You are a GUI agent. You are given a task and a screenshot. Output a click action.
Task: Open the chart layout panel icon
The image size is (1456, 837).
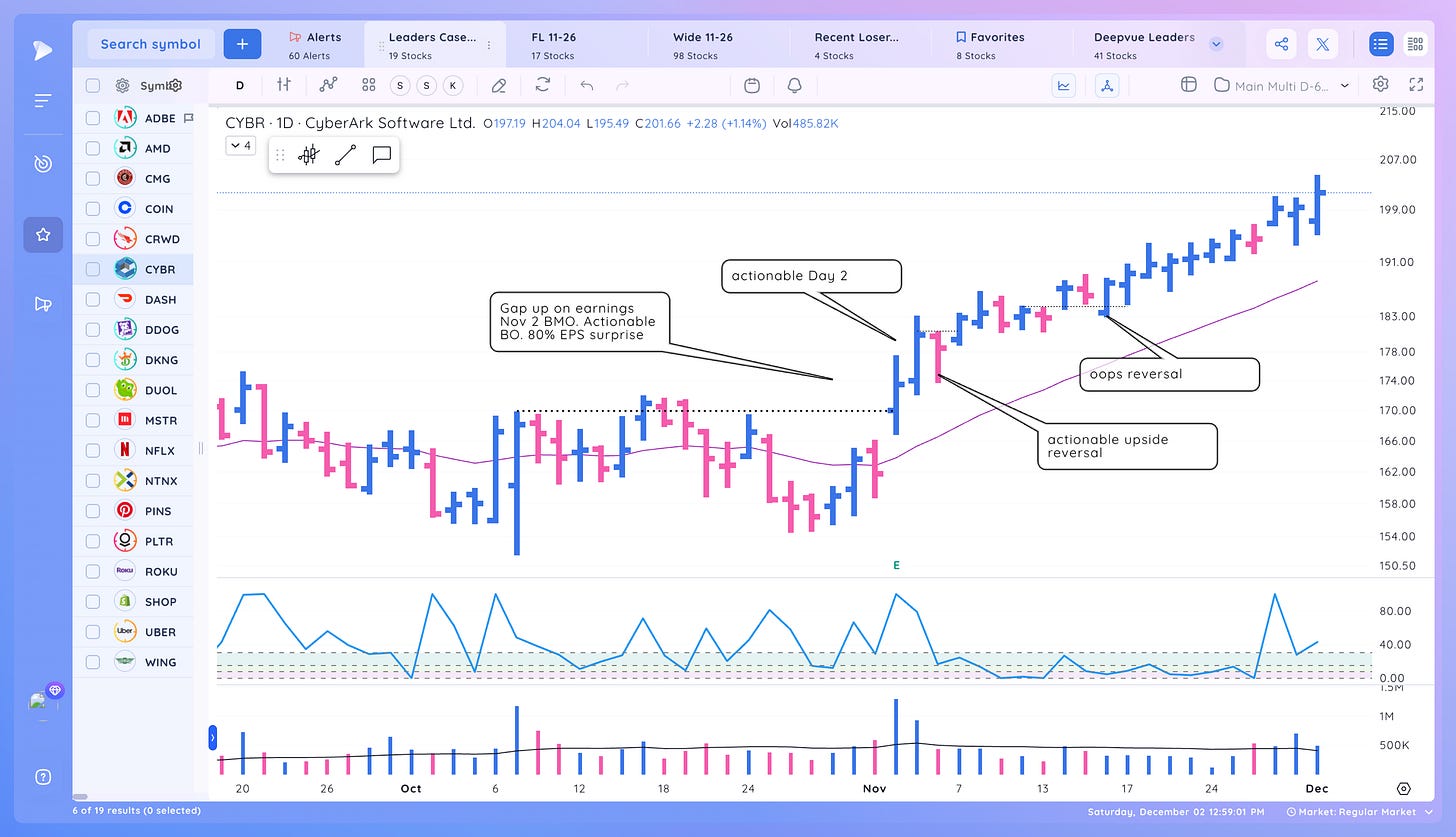click(1189, 85)
